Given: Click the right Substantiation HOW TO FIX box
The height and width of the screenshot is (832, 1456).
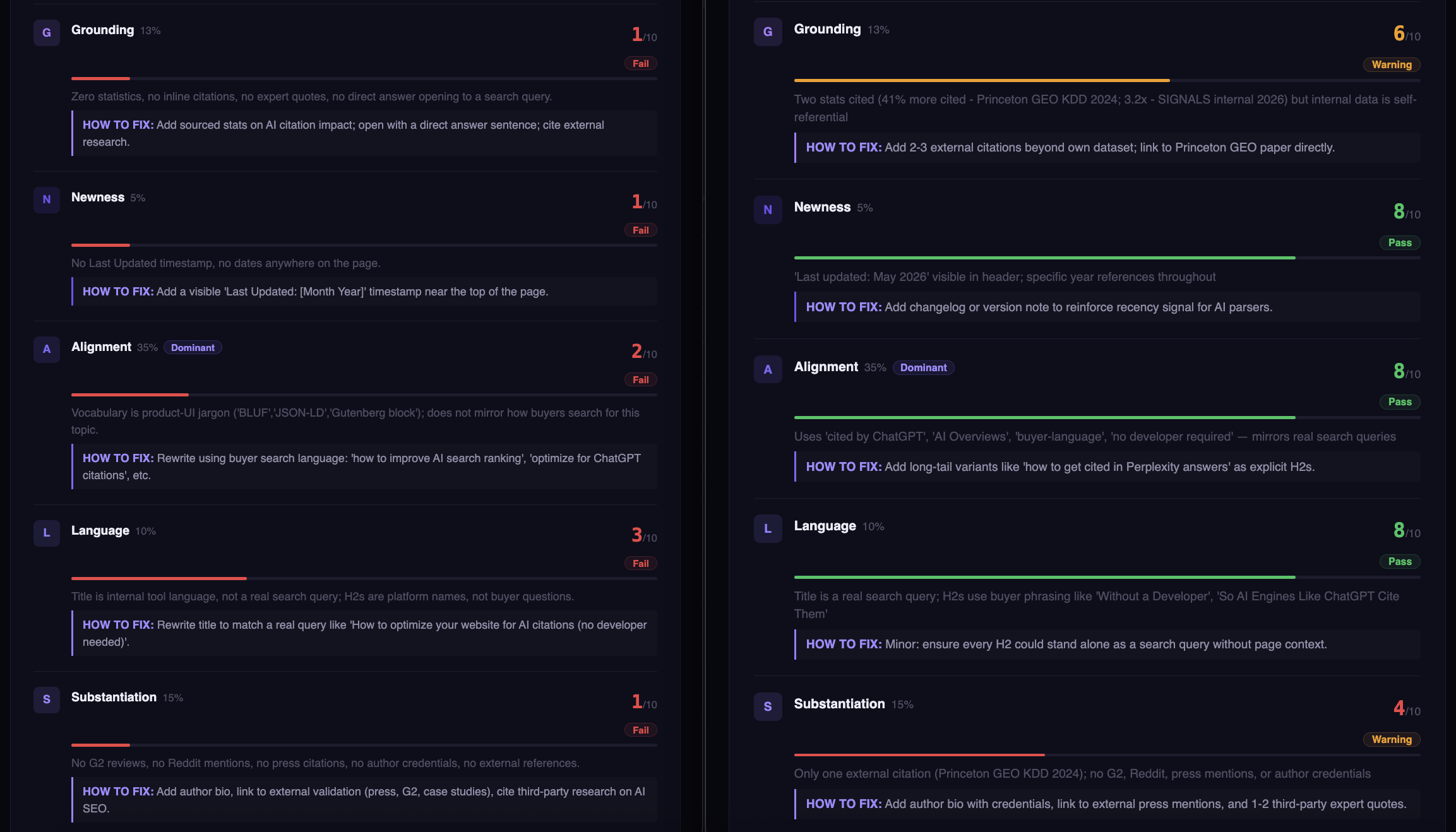Looking at the screenshot, I should pos(1107,804).
